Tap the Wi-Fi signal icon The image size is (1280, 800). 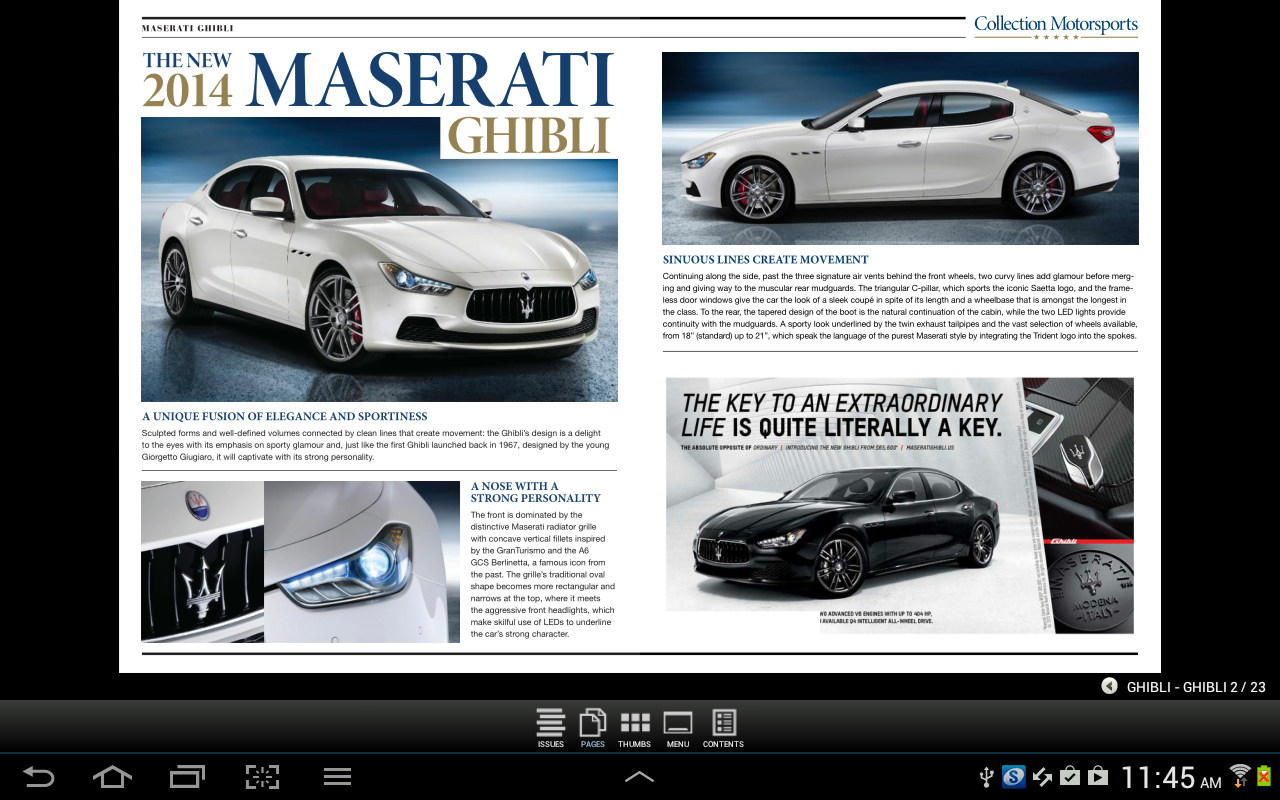click(1240, 774)
